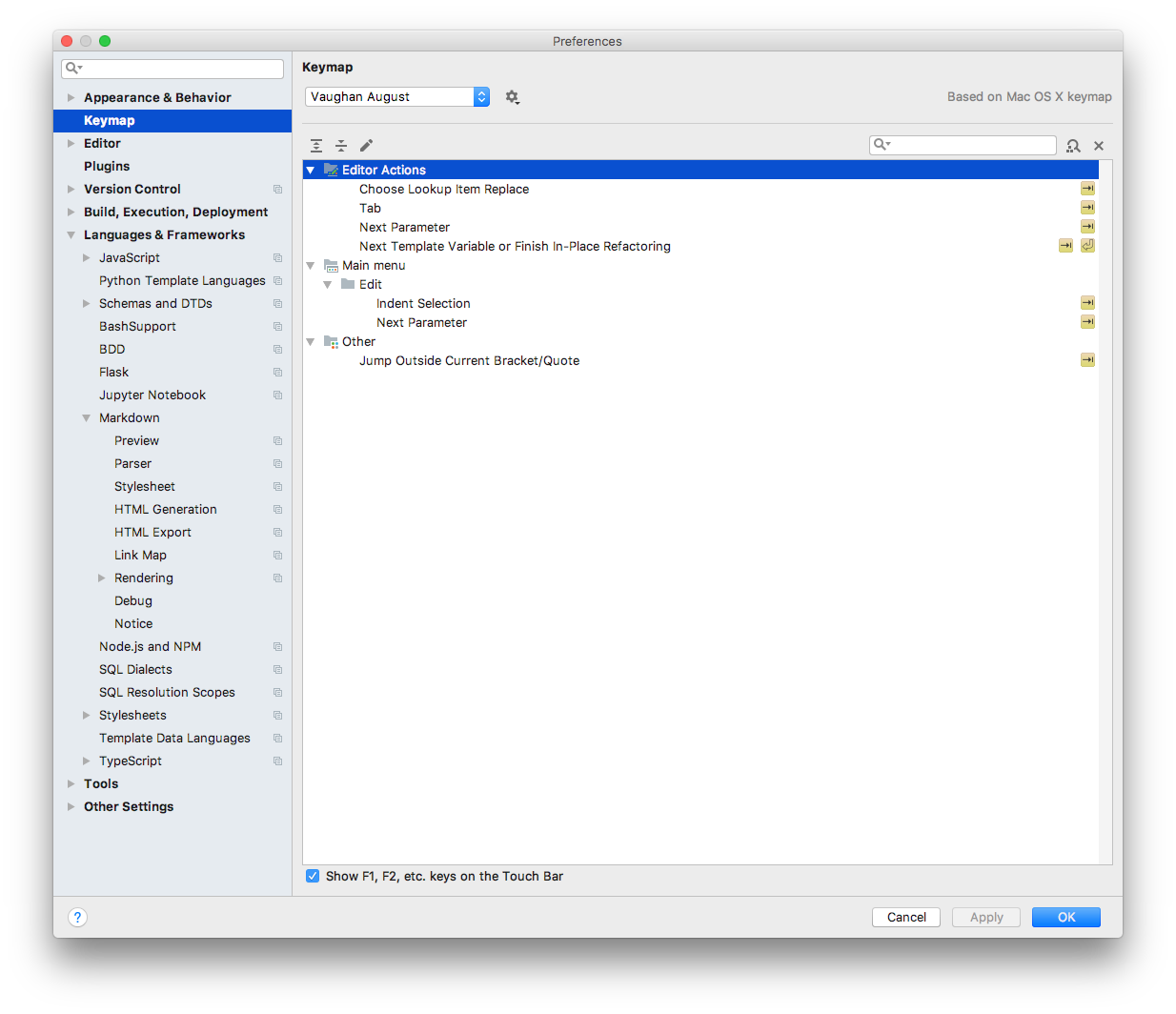Disable showing F1 keys on Touch Bar
This screenshot has height=1014, width=1176.
[x=313, y=876]
